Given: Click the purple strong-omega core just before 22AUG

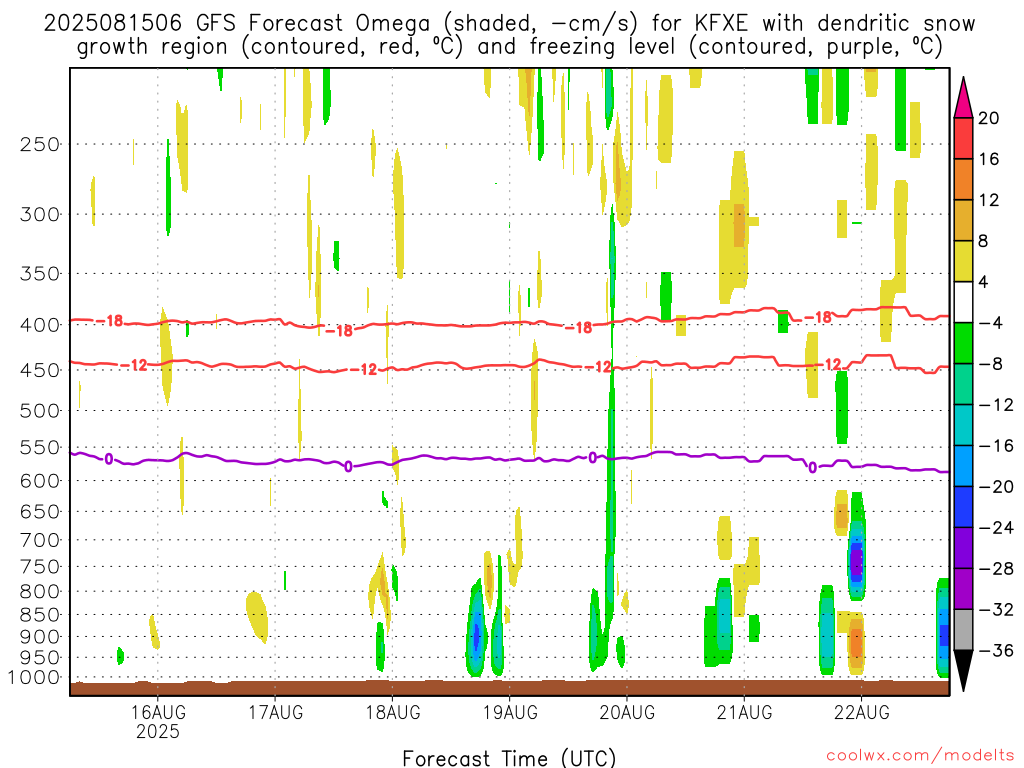Looking at the screenshot, I should (x=856, y=562).
